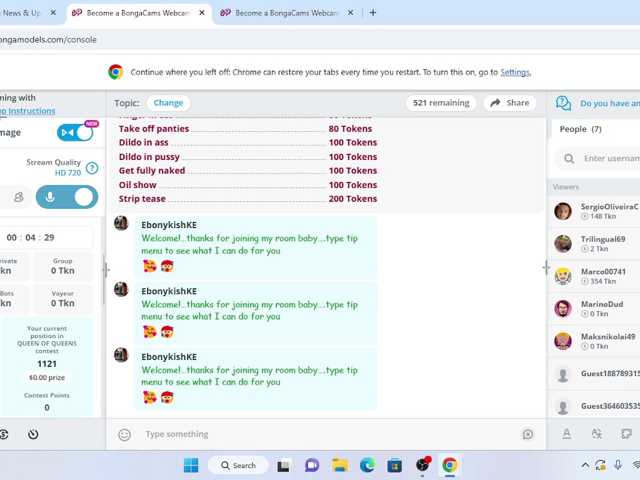Open the People (7) tab
Viewport: 640px width, 480px height.
click(x=580, y=129)
